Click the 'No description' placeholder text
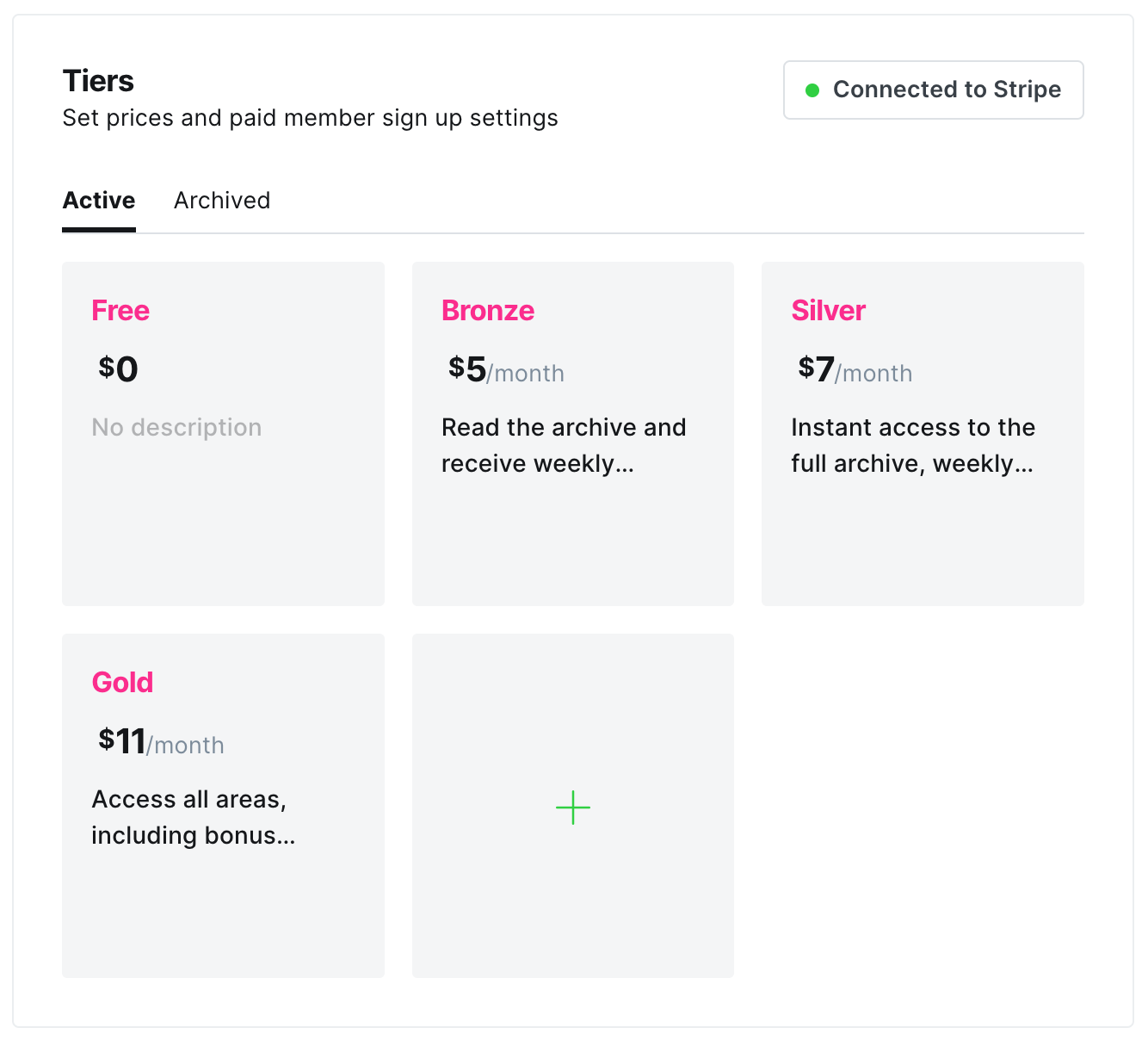Image resolution: width=1148 pixels, height=1040 pixels. (176, 428)
